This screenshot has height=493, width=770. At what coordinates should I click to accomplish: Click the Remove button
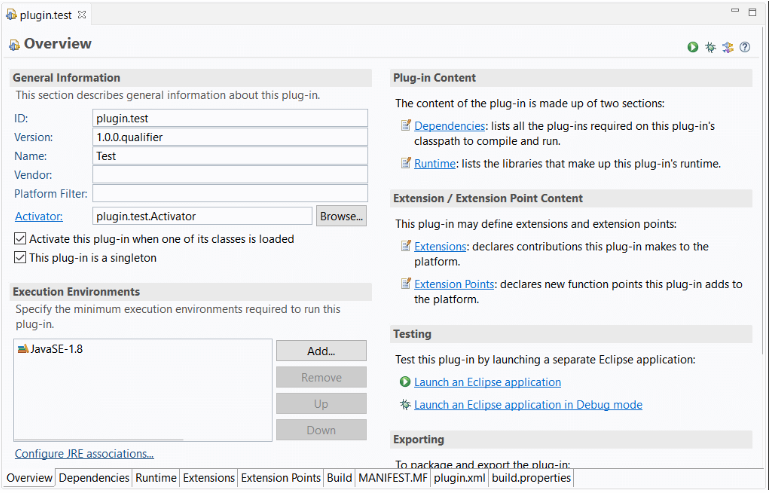coord(321,377)
